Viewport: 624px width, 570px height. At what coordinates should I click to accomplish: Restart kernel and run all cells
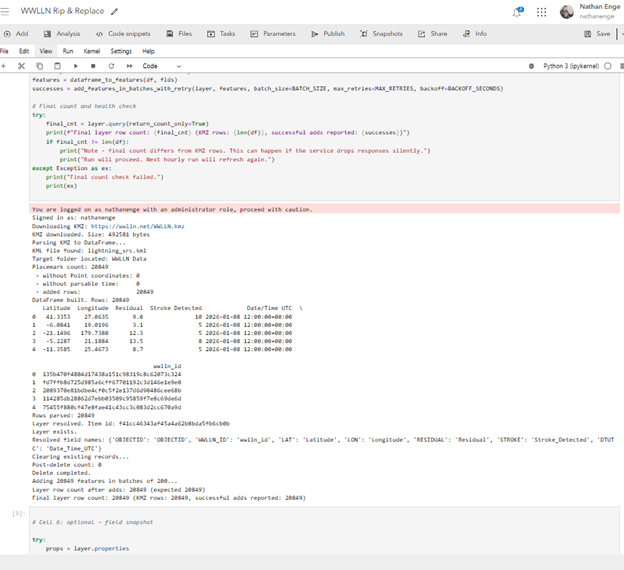[129, 66]
